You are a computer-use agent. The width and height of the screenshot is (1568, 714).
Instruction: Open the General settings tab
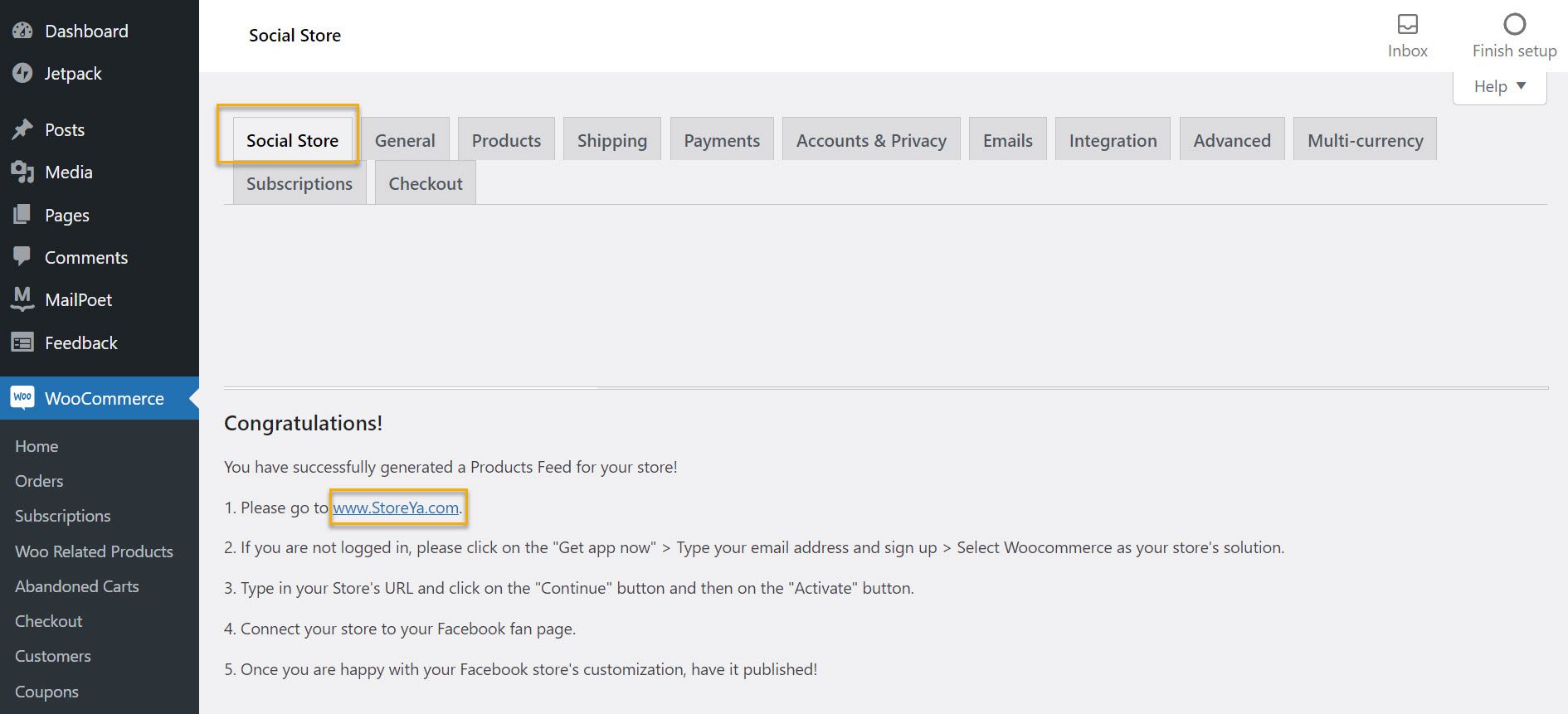[405, 140]
